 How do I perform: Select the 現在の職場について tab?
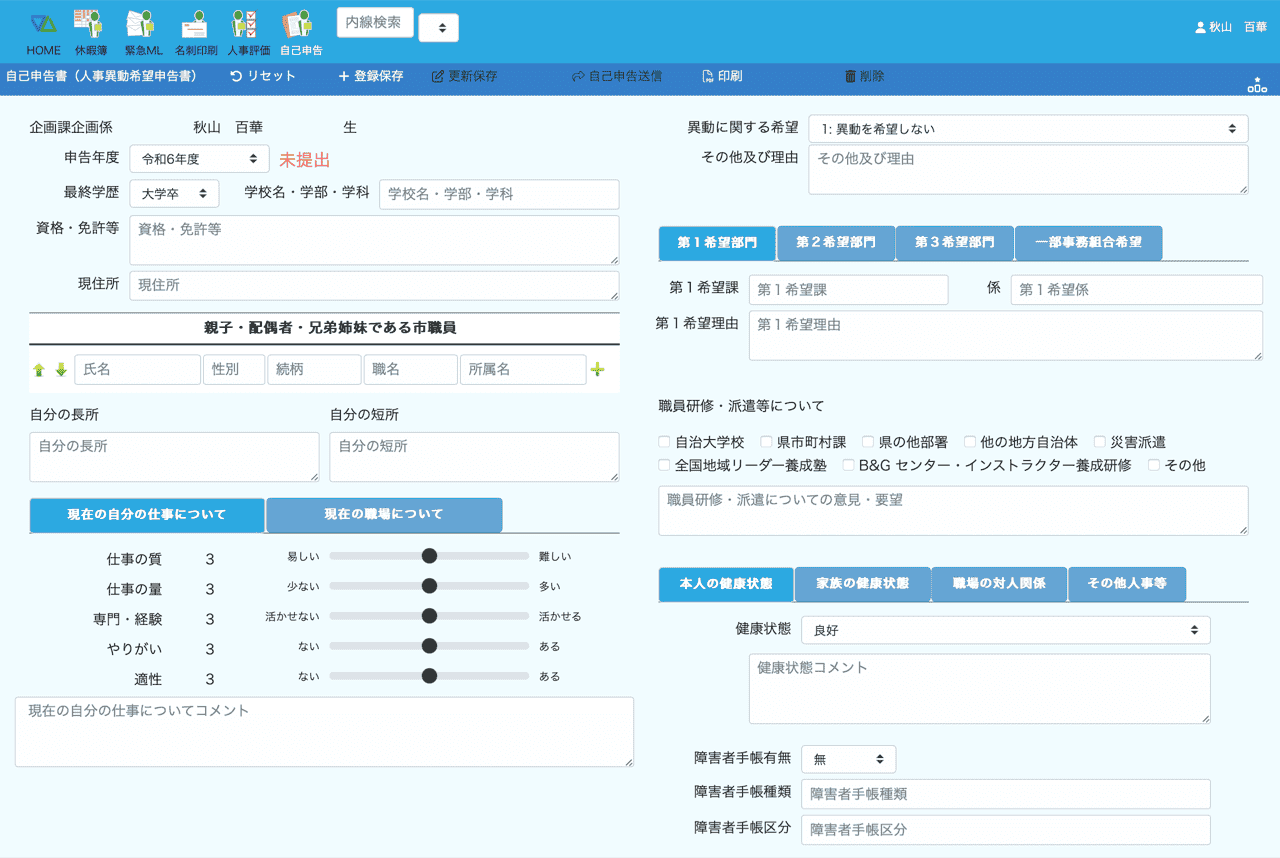click(x=384, y=515)
